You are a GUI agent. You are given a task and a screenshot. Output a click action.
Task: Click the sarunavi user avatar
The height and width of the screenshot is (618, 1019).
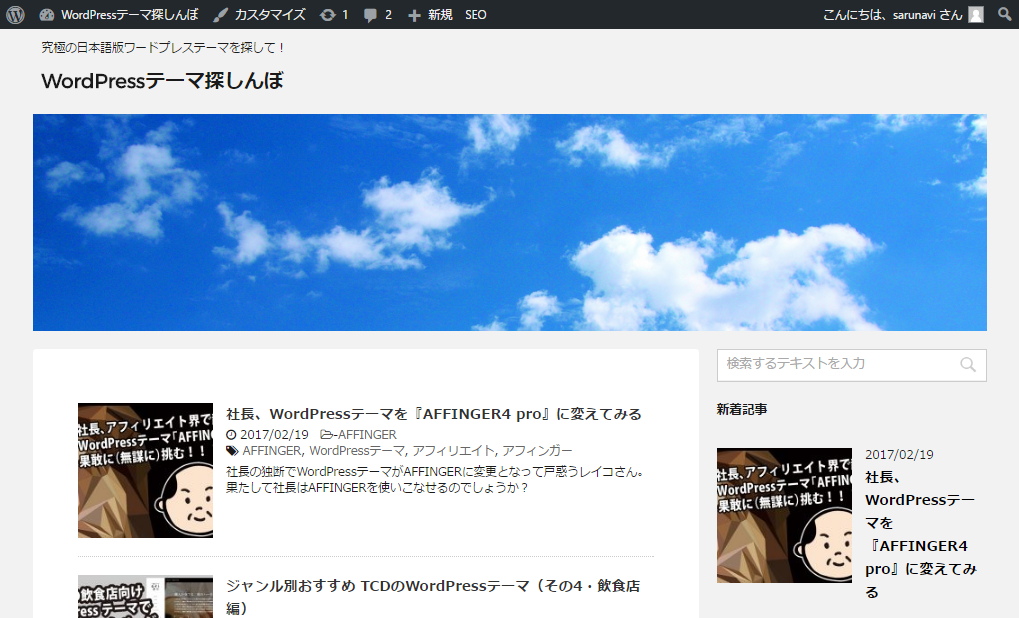(x=976, y=15)
